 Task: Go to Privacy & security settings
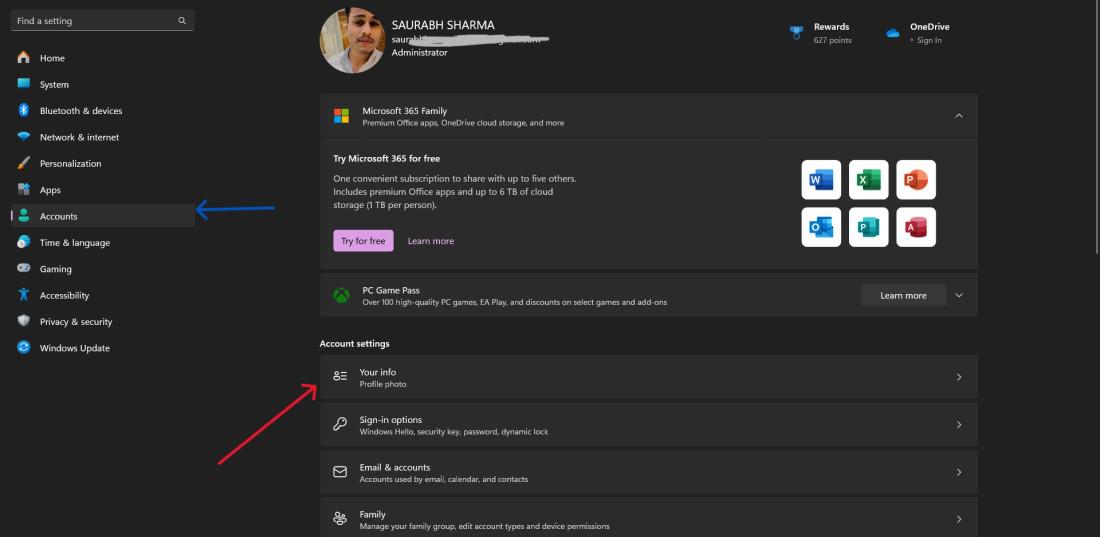(75, 322)
